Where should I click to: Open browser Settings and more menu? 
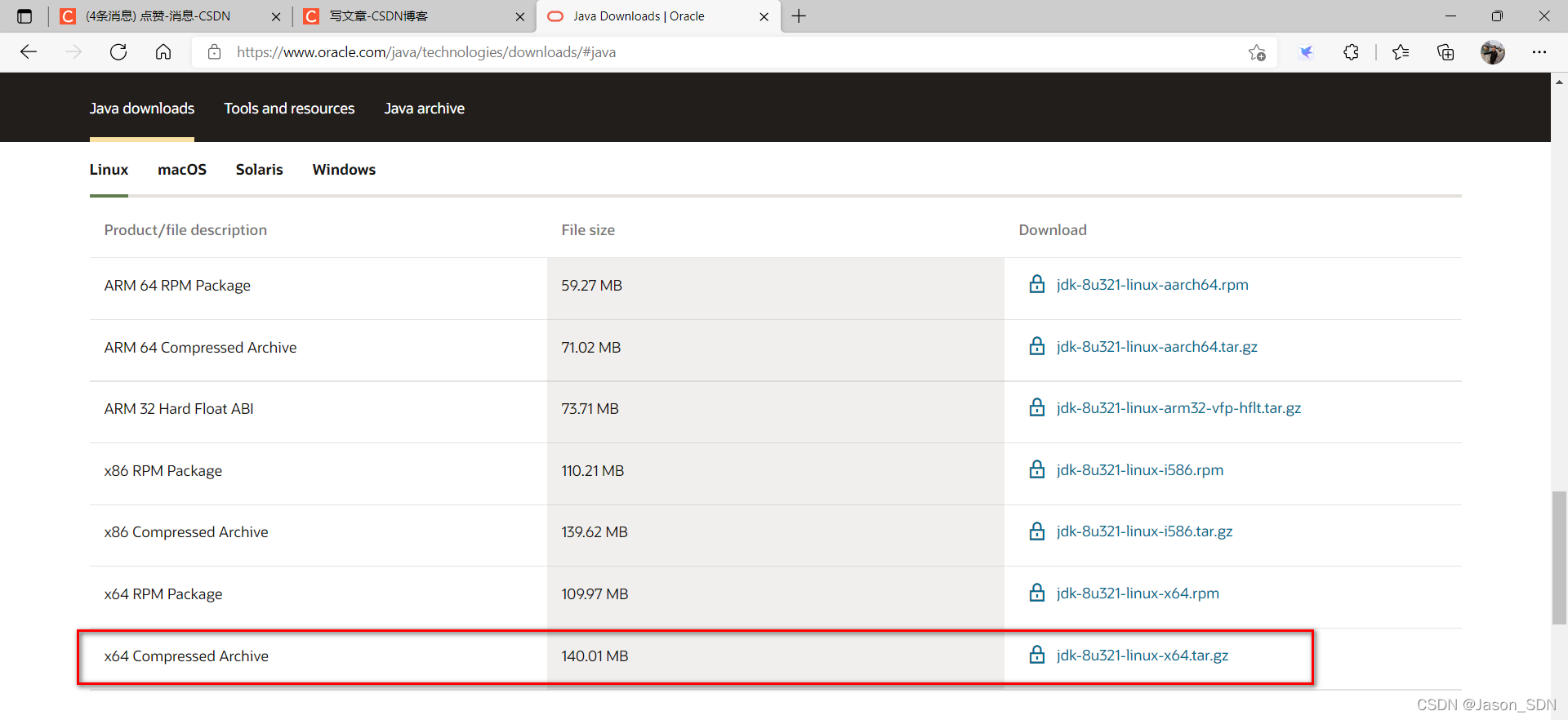[1539, 52]
